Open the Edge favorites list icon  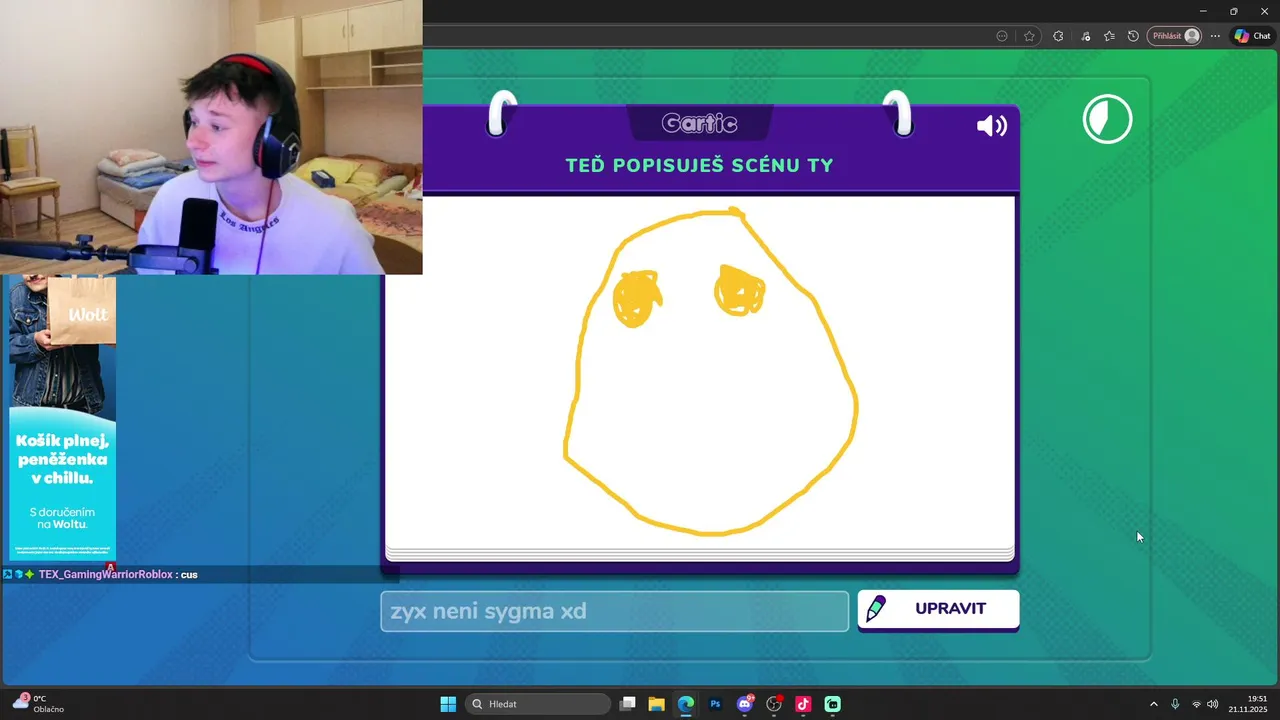1109,36
